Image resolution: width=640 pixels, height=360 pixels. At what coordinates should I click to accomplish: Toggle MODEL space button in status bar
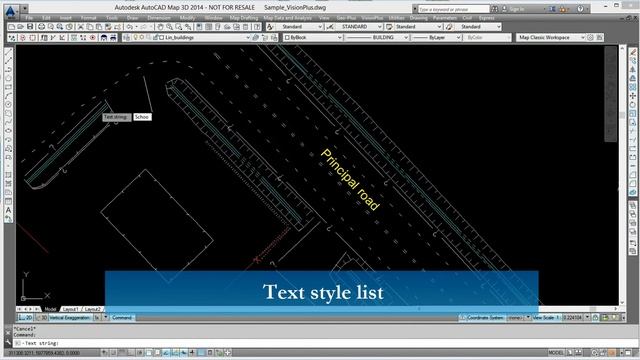(556, 353)
